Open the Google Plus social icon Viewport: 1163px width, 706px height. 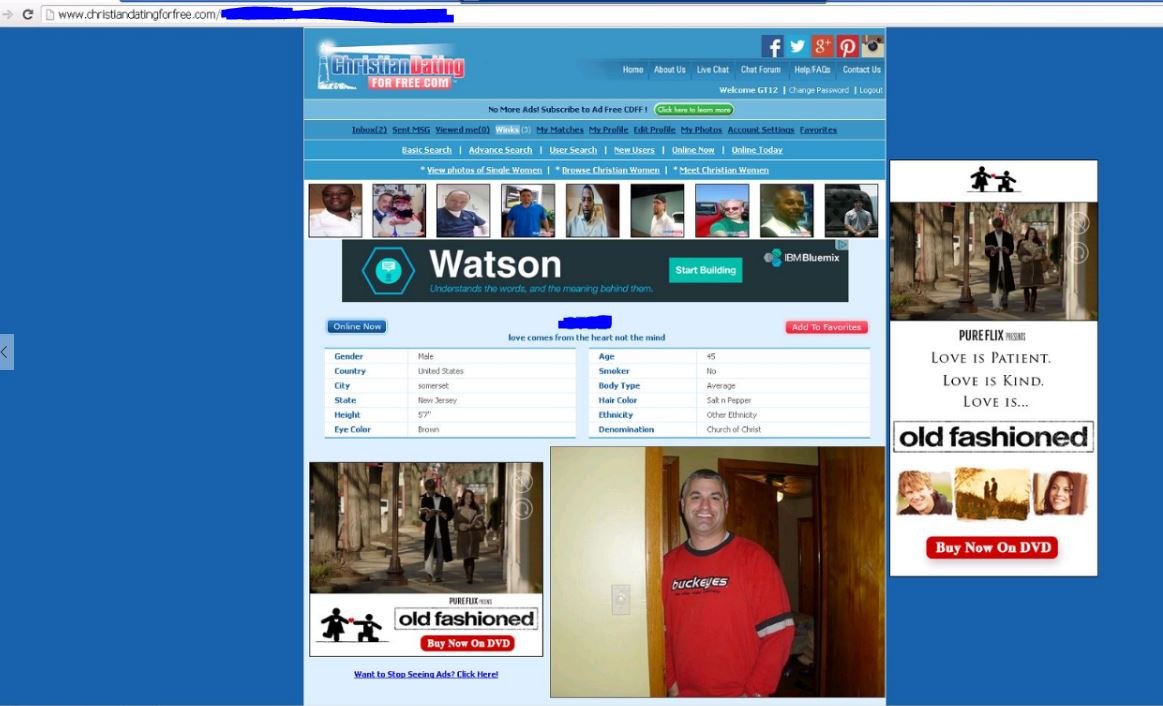[x=823, y=47]
